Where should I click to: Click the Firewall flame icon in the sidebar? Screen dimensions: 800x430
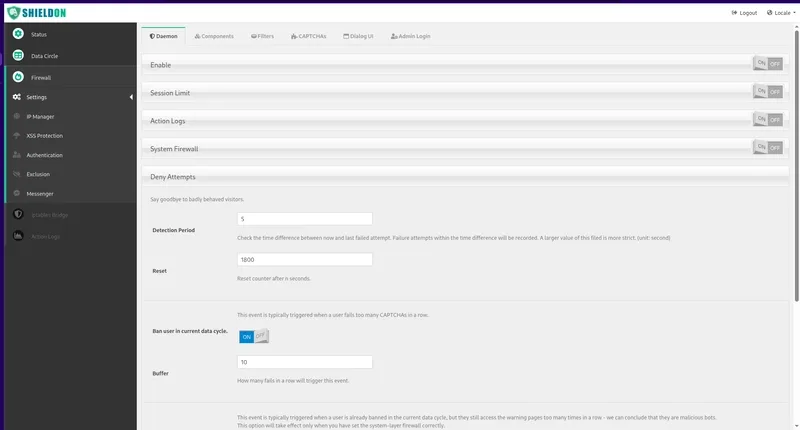(18, 77)
